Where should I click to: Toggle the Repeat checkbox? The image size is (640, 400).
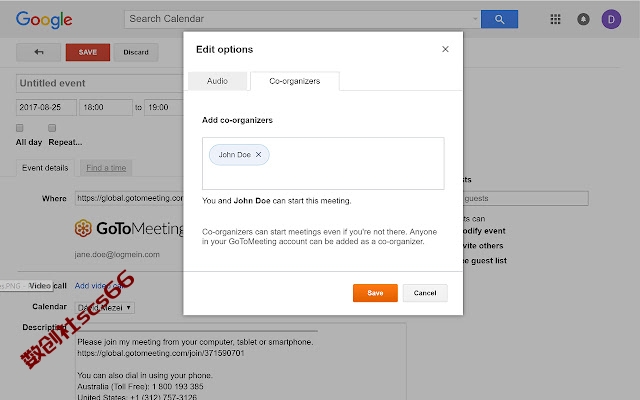[x=52, y=128]
